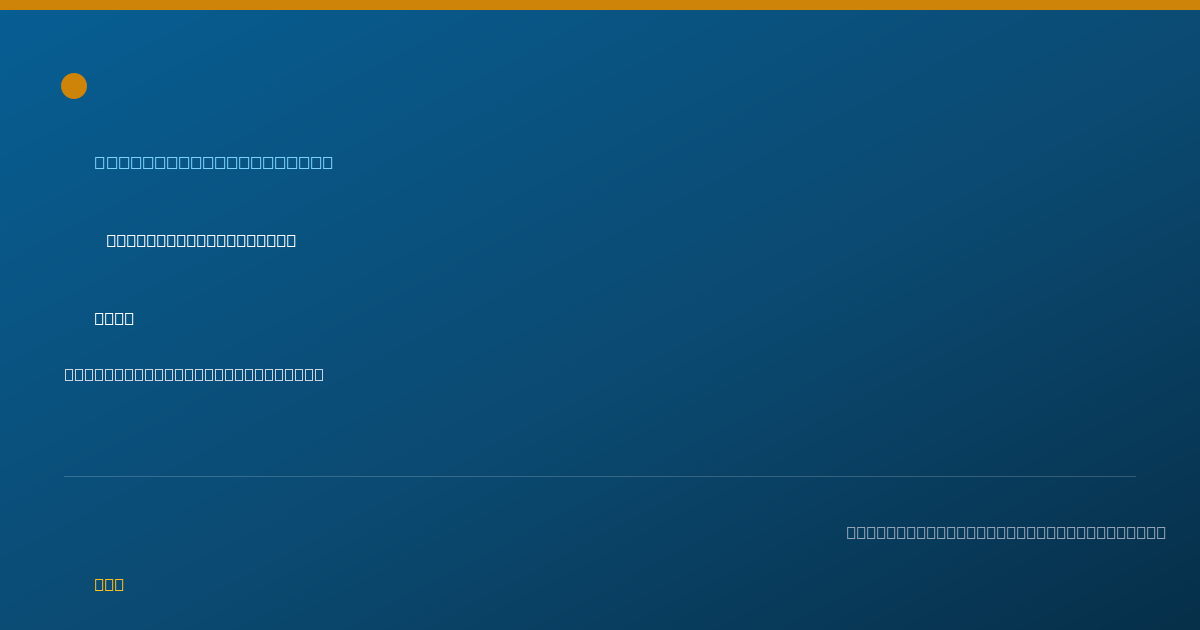Click the start of the white paragraph line
This screenshot has width=1200, height=630.
click(69, 374)
